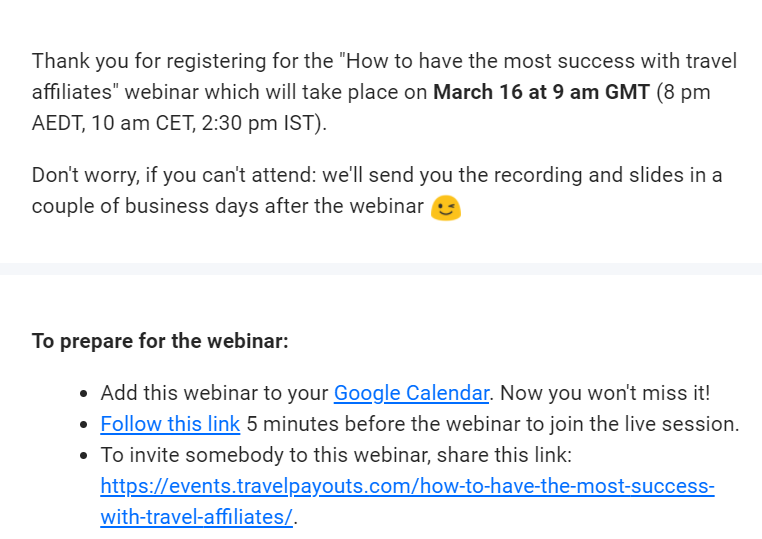Open the Google Calendar link

(411, 393)
